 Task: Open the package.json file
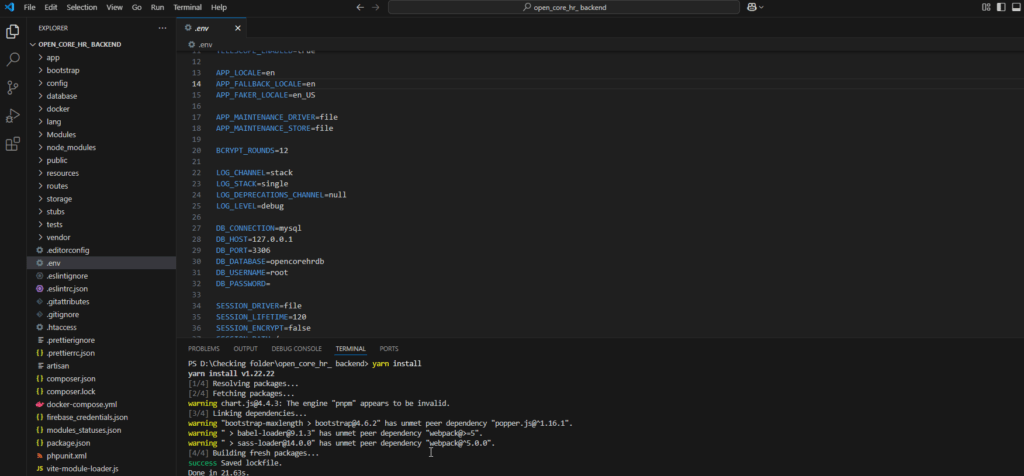(x=101, y=443)
